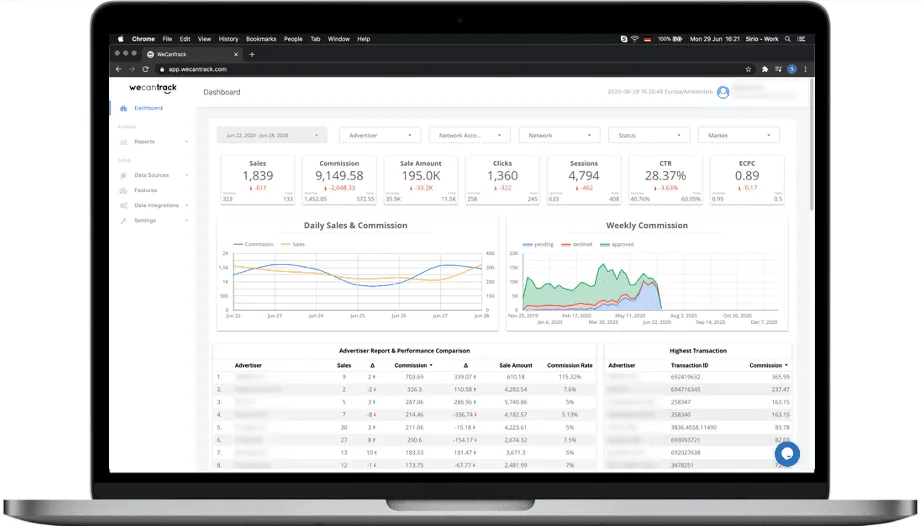
Task: Open Spotlight search icon
Action: (x=788, y=39)
